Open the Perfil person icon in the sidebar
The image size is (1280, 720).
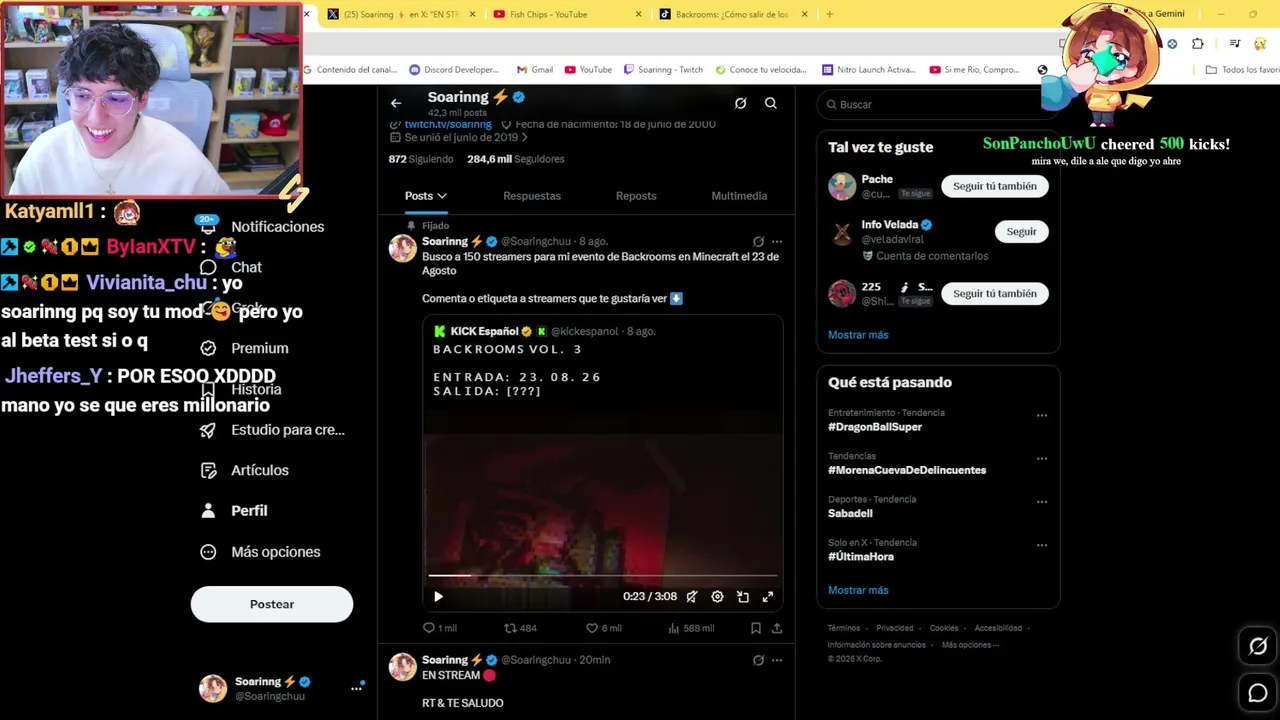tap(208, 511)
